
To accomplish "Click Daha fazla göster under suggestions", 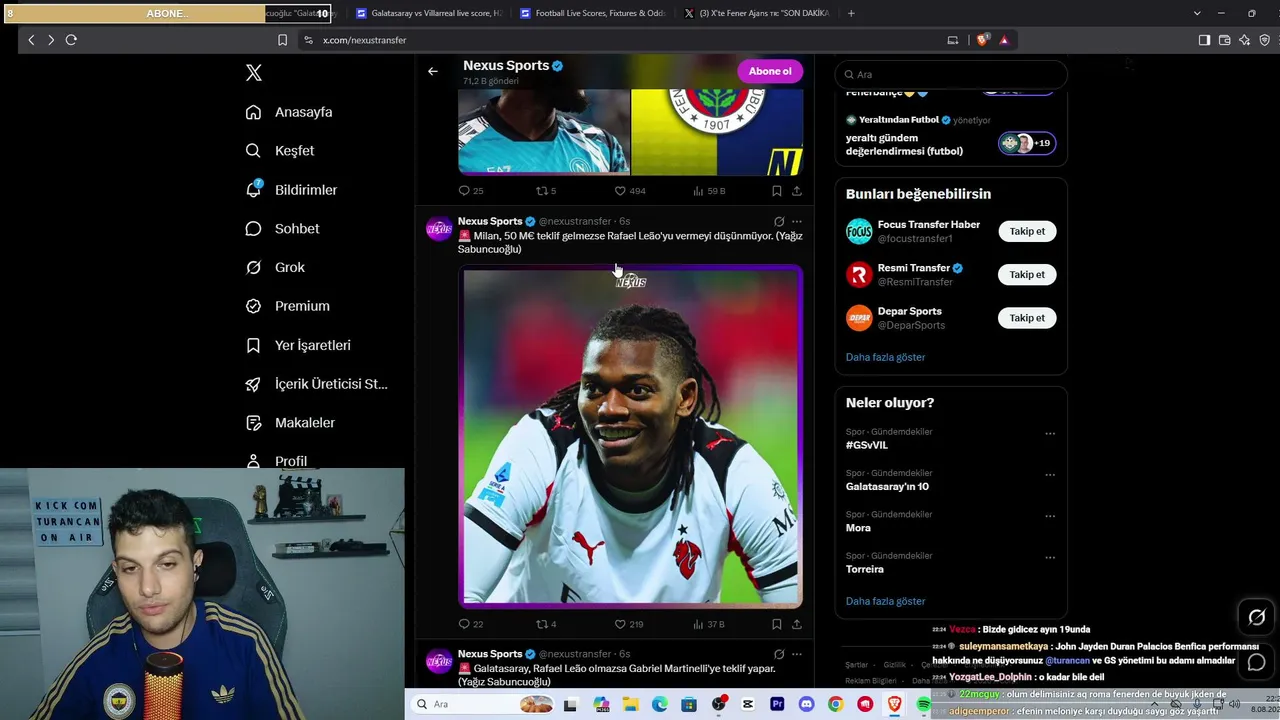I will coord(885,357).
